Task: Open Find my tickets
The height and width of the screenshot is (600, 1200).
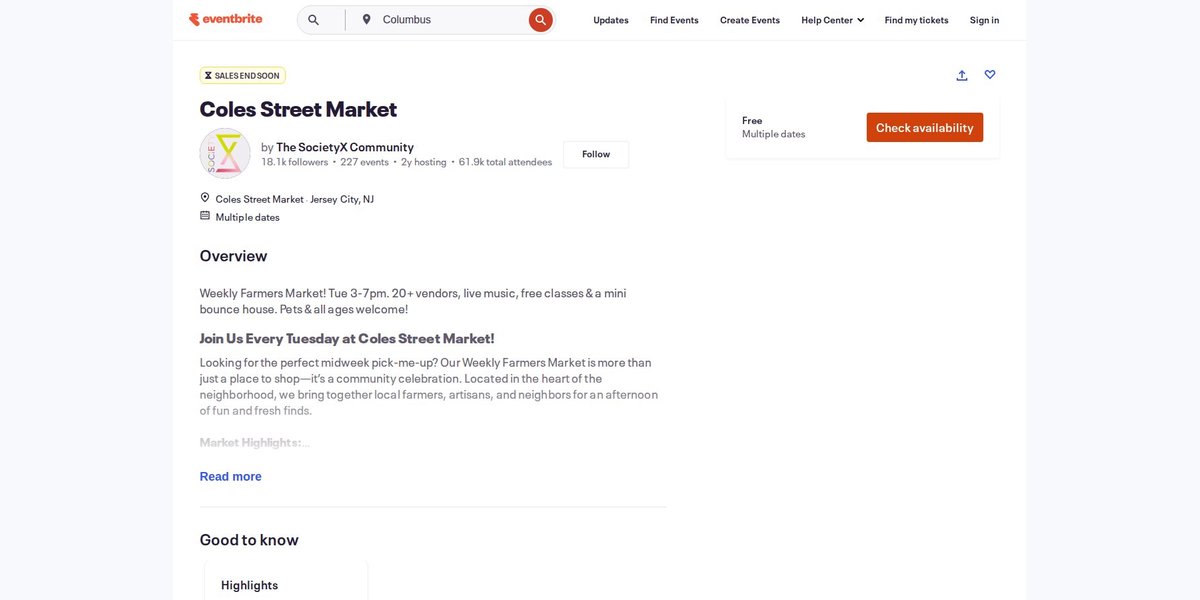Action: 917,20
